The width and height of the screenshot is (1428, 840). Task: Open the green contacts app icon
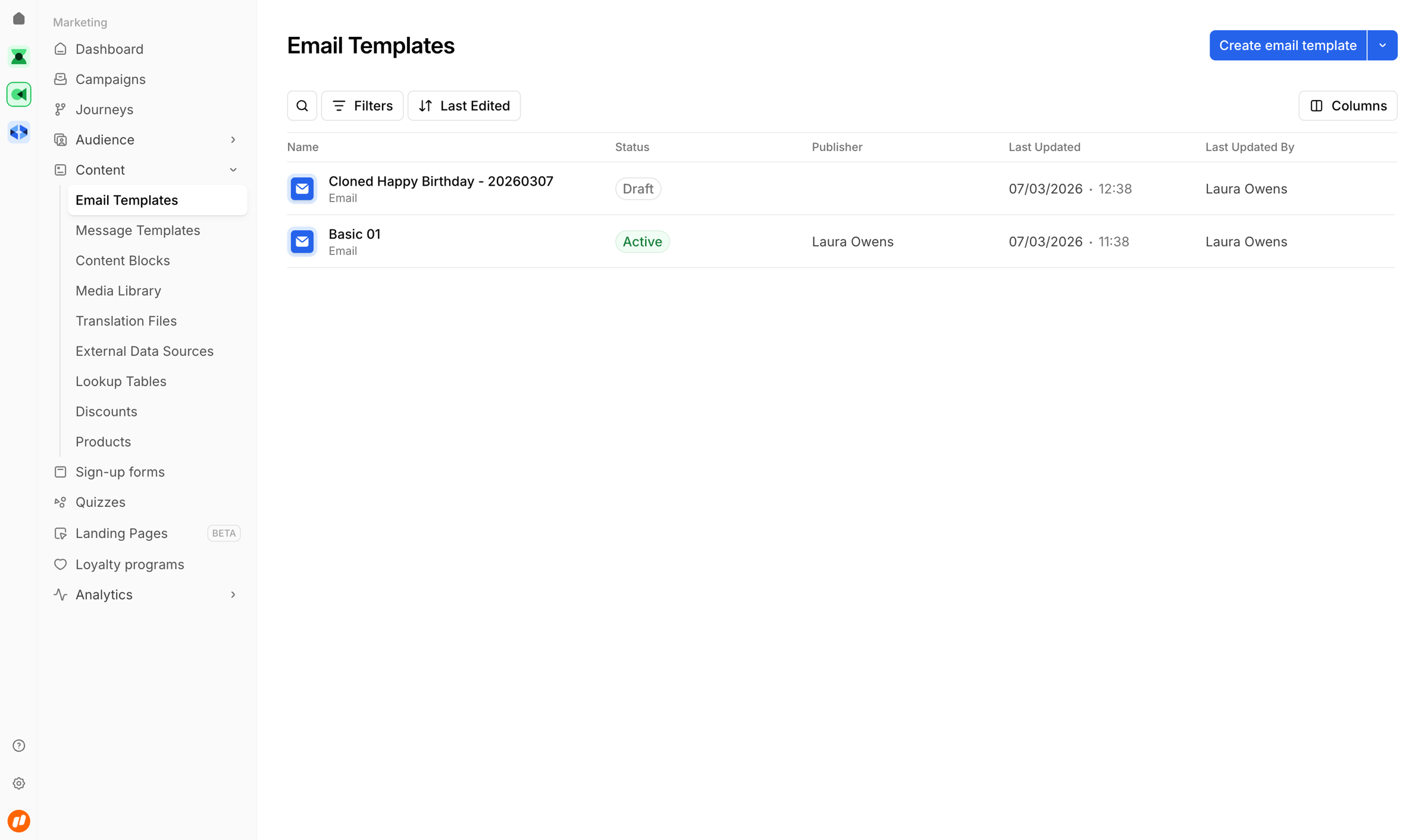(19, 57)
